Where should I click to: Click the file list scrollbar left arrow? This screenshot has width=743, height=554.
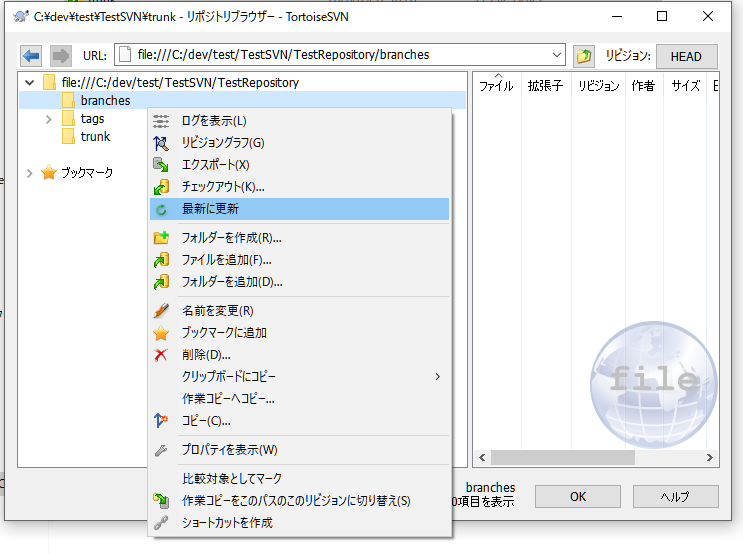pyautogui.click(x=482, y=457)
